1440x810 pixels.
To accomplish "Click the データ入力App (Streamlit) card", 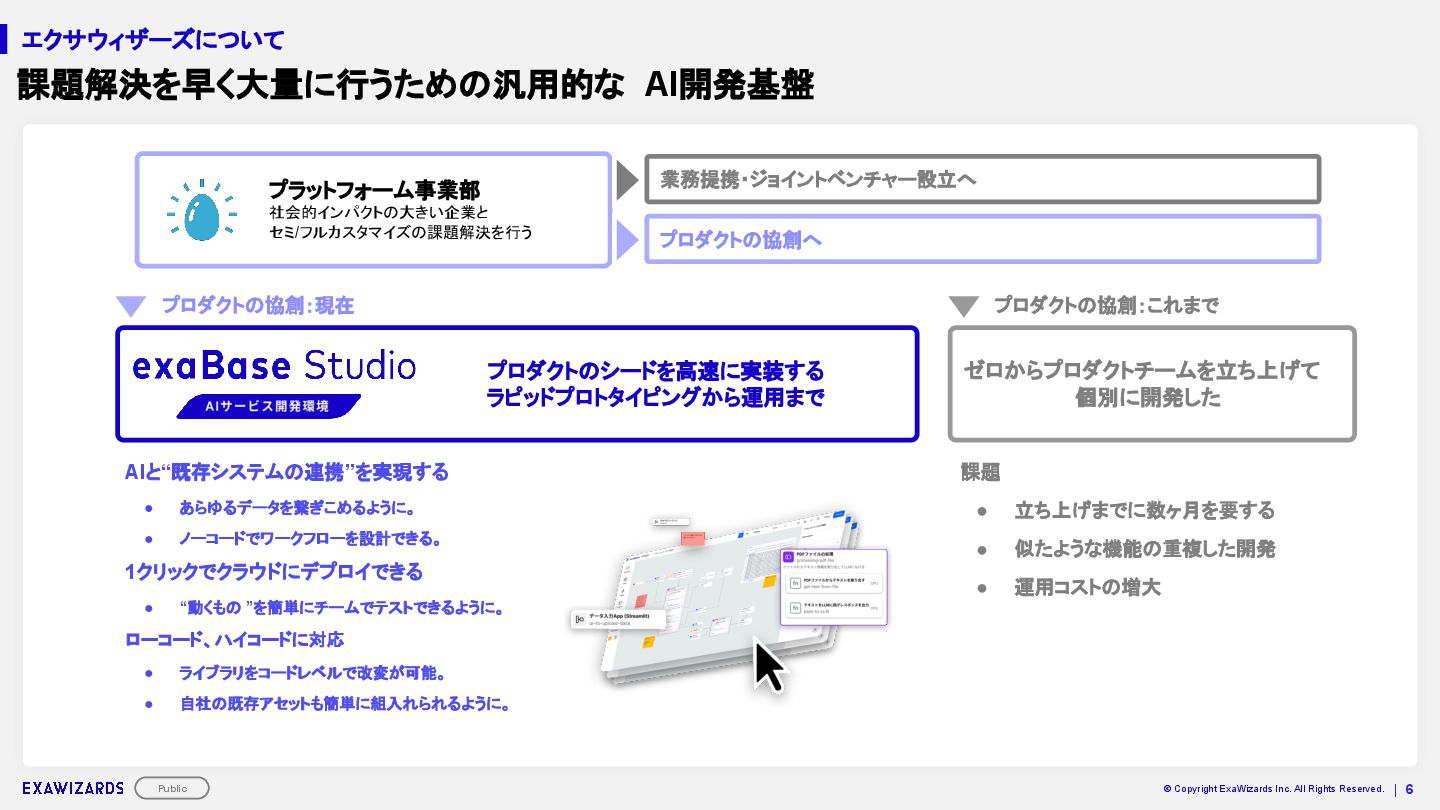I will [618, 620].
